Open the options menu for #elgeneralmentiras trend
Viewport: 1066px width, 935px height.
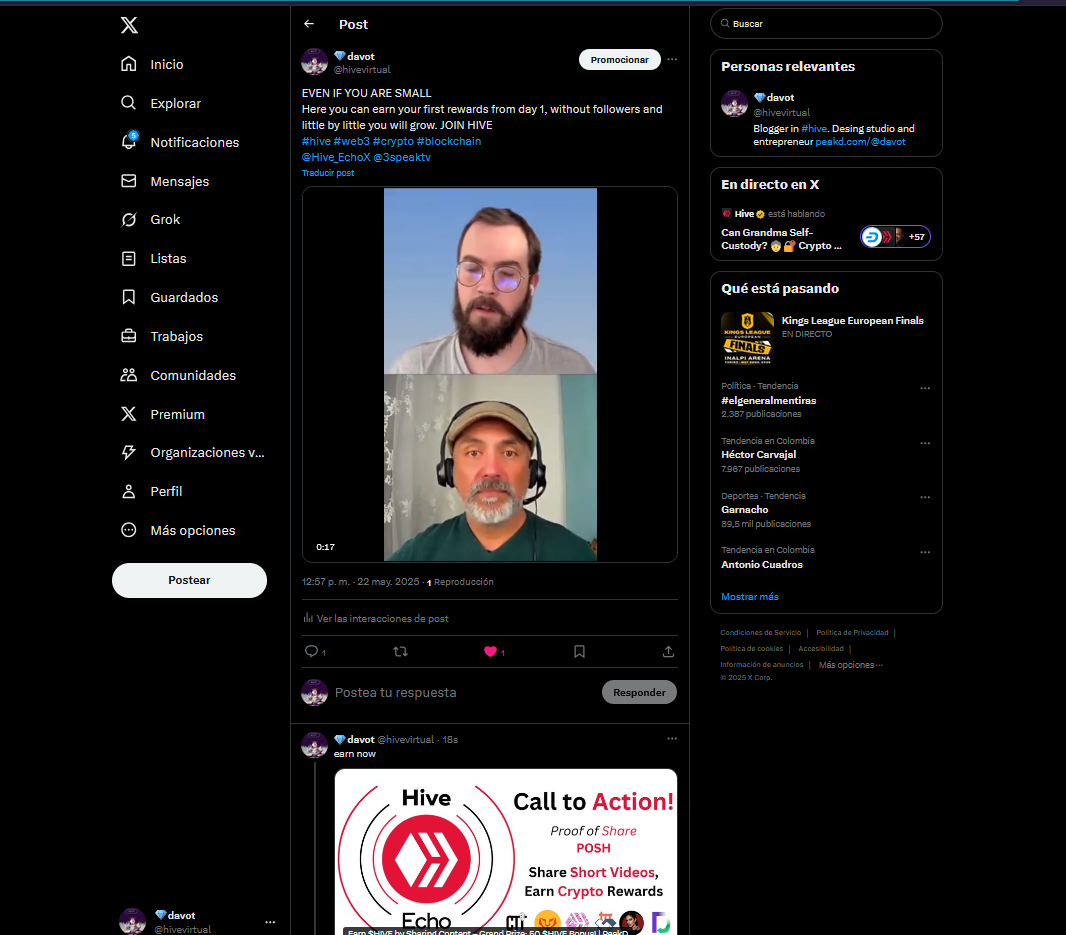(x=925, y=388)
